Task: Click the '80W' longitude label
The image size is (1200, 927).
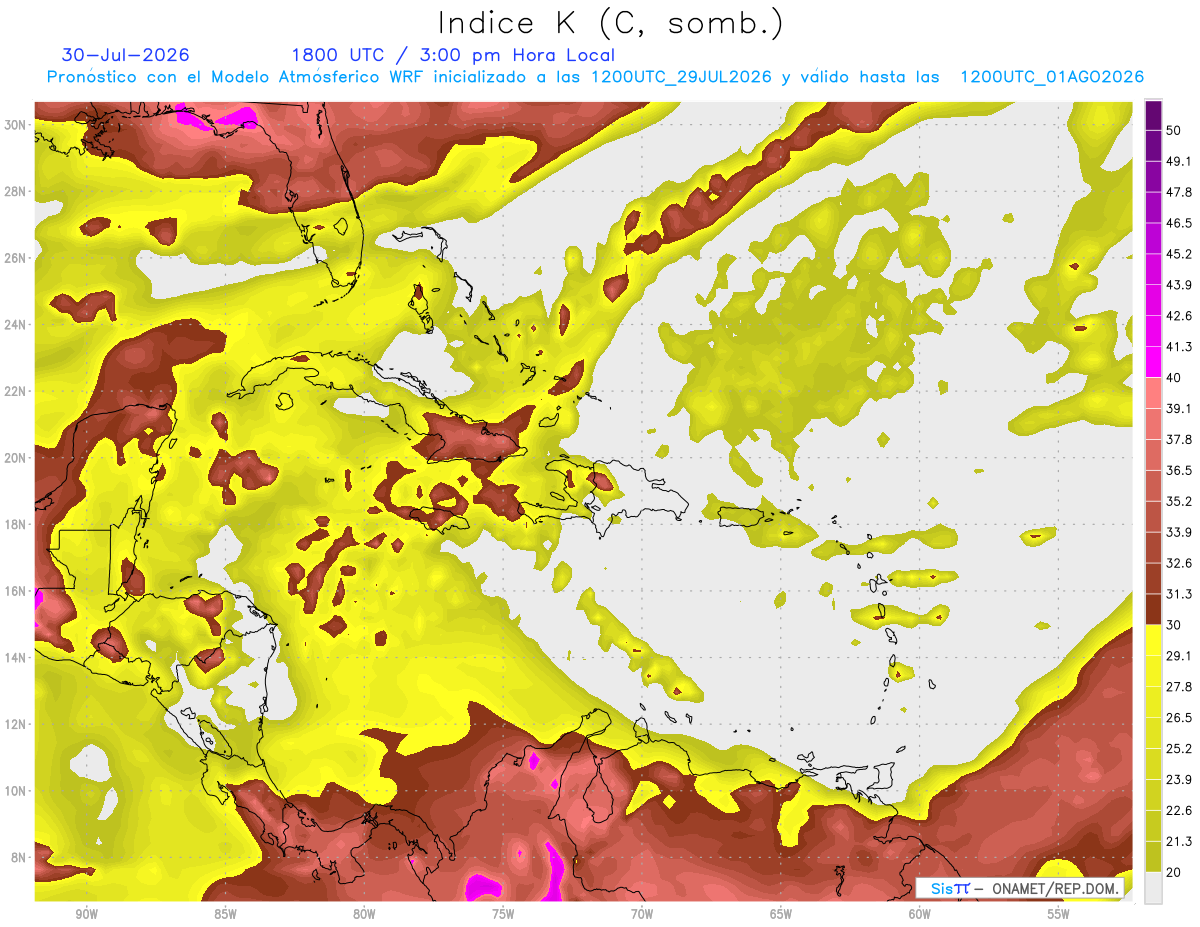Action: (364, 915)
